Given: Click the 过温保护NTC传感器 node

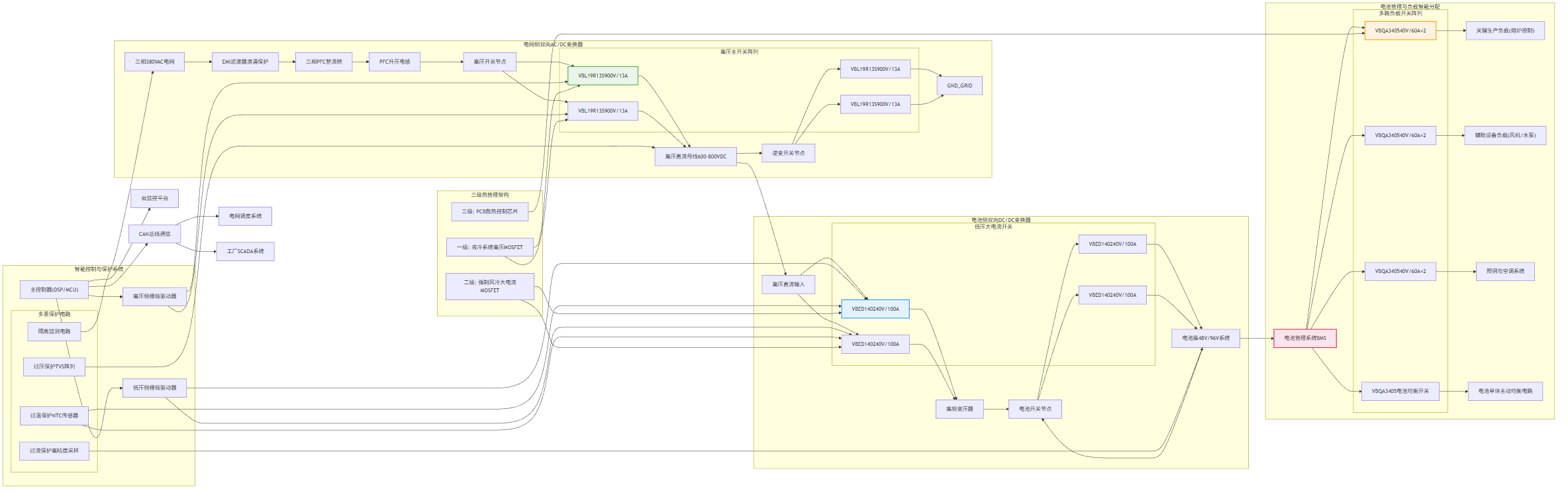Looking at the screenshot, I should pos(54,415).
